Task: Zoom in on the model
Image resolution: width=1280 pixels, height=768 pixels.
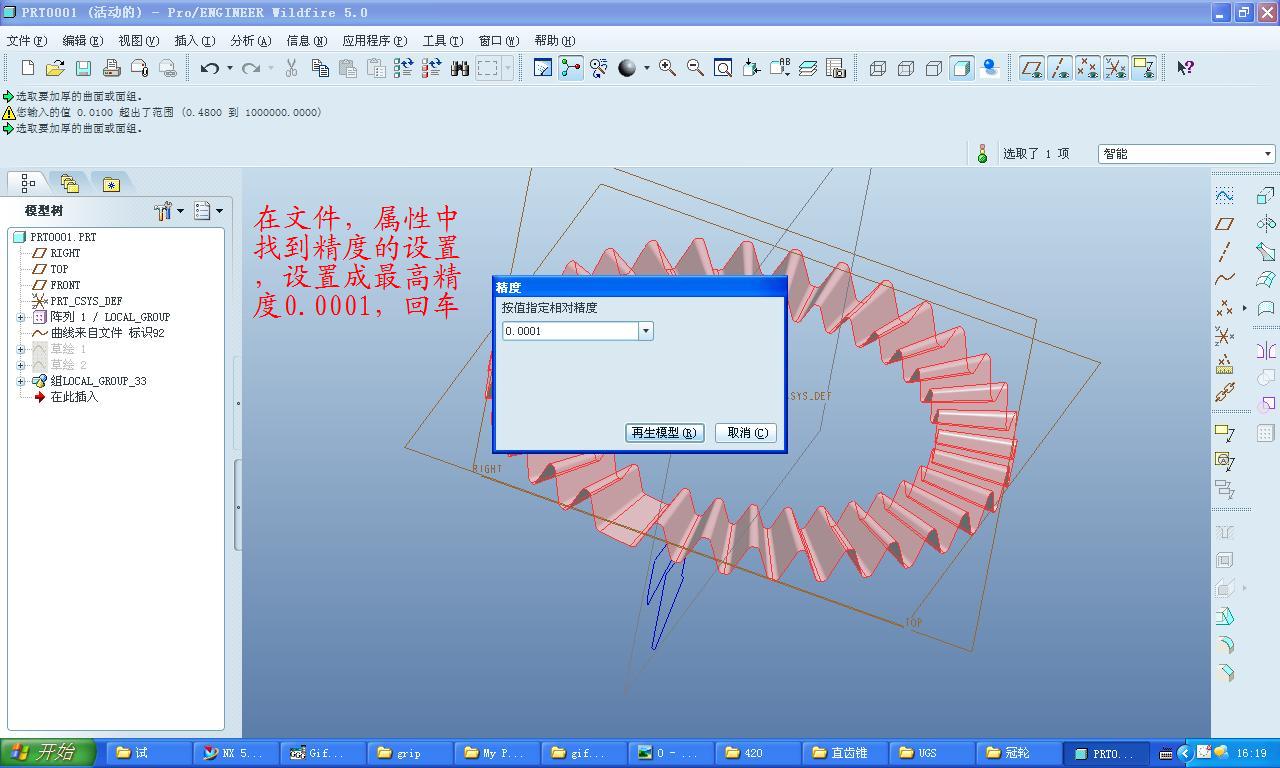Action: [x=667, y=68]
